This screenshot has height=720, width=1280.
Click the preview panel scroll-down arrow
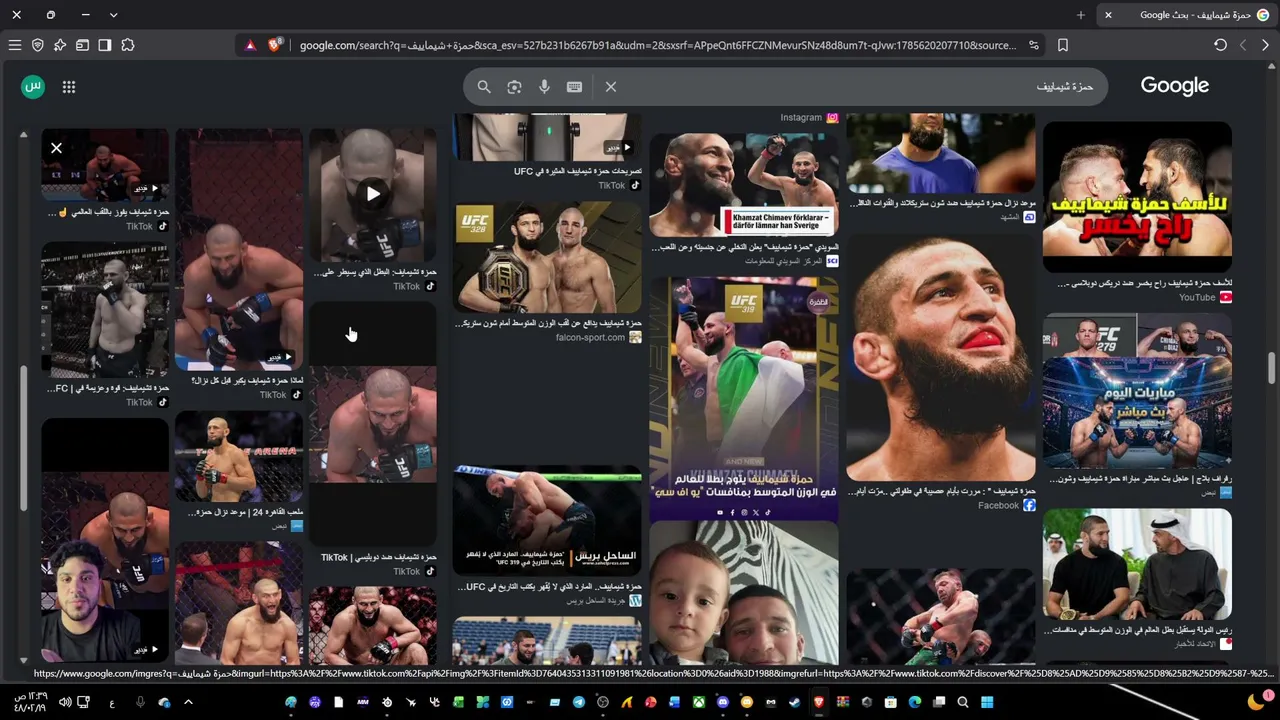(x=23, y=659)
